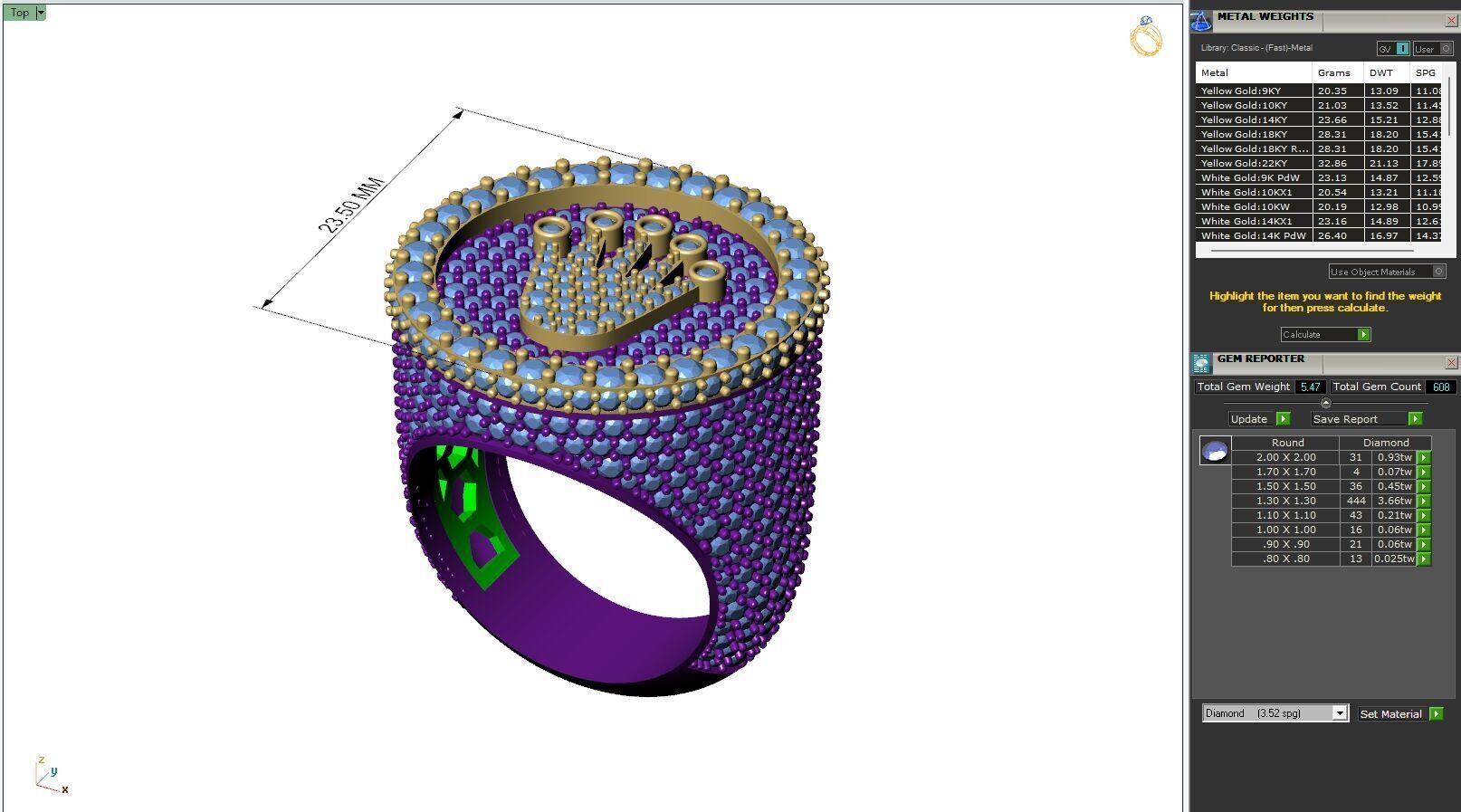
Task: Select the Yellow Gold:18KY row
Action: point(1320,134)
